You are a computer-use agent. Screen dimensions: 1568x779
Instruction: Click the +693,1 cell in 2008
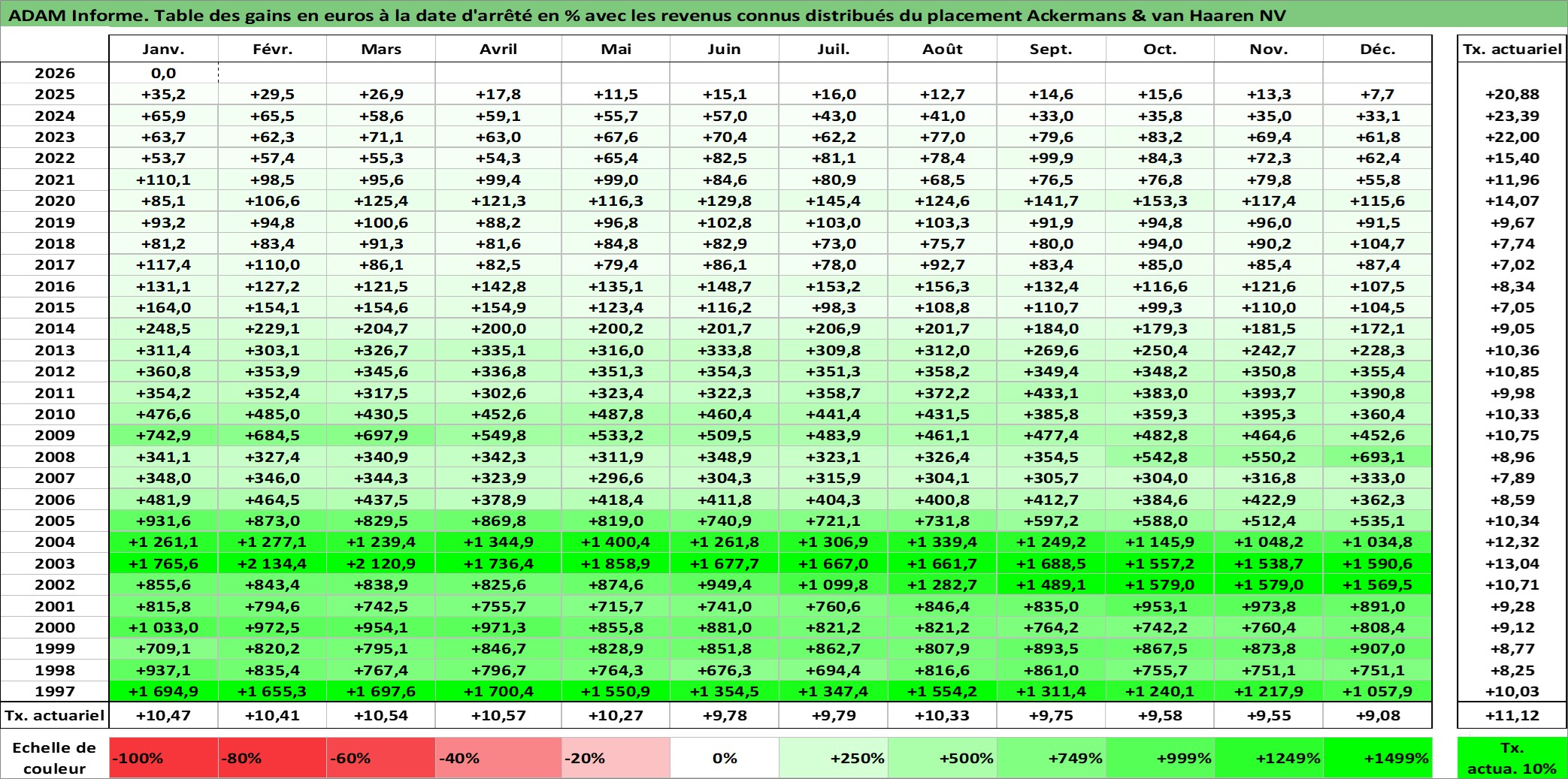(1378, 457)
